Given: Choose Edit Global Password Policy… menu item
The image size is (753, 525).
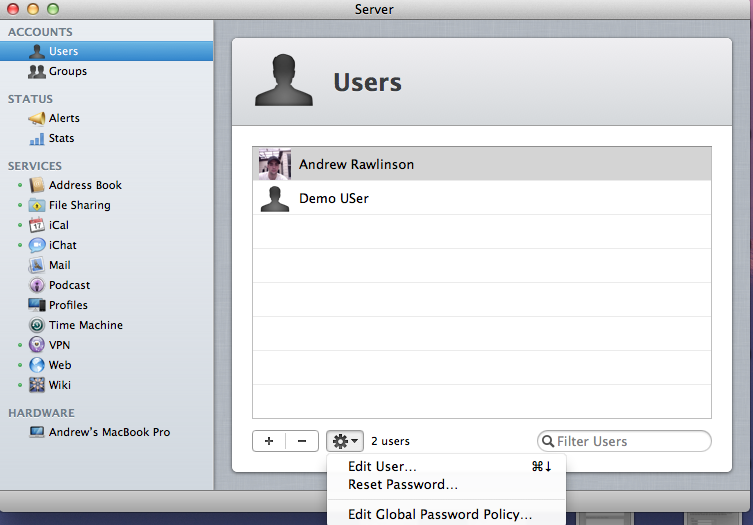Looking at the screenshot, I should click(x=447, y=514).
